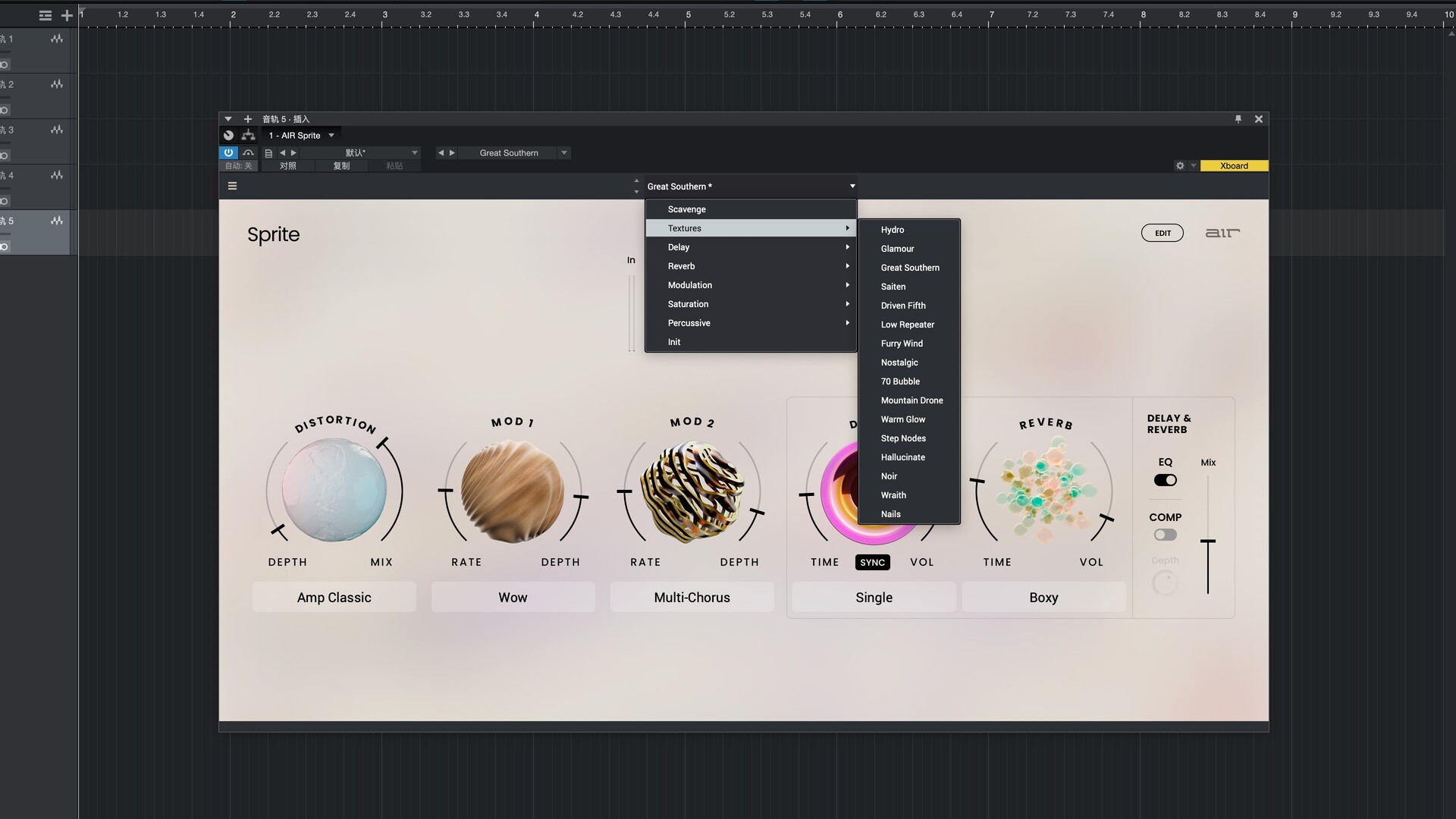
Task: Click the yellow Xboard button
Action: tap(1234, 165)
